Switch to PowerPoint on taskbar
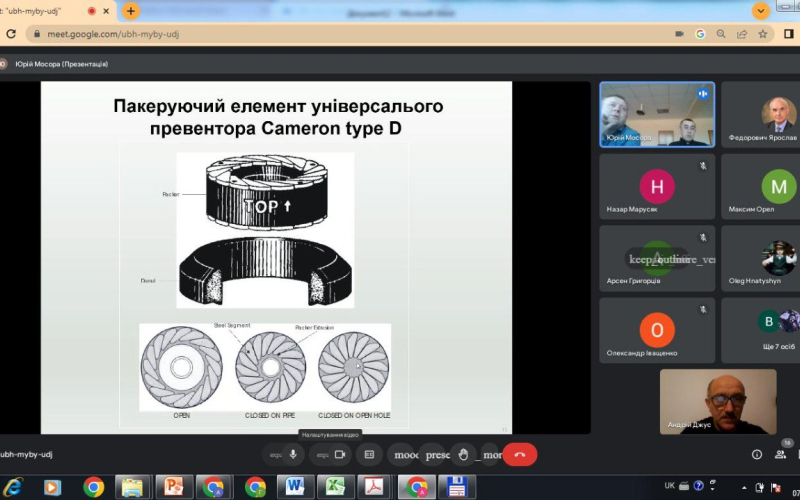This screenshot has width=800, height=500. (173, 487)
